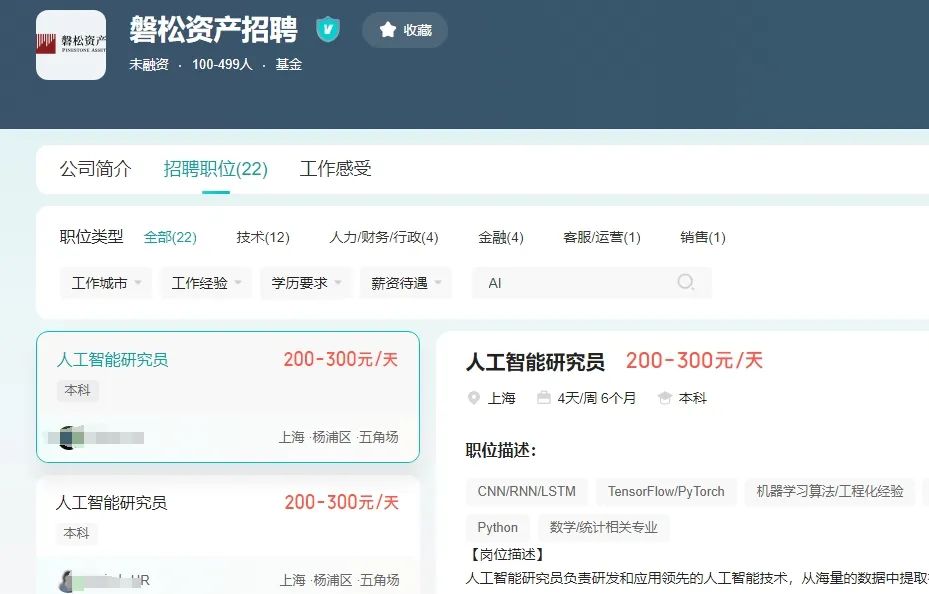Click the star 收藏 favorite button

(x=405, y=30)
